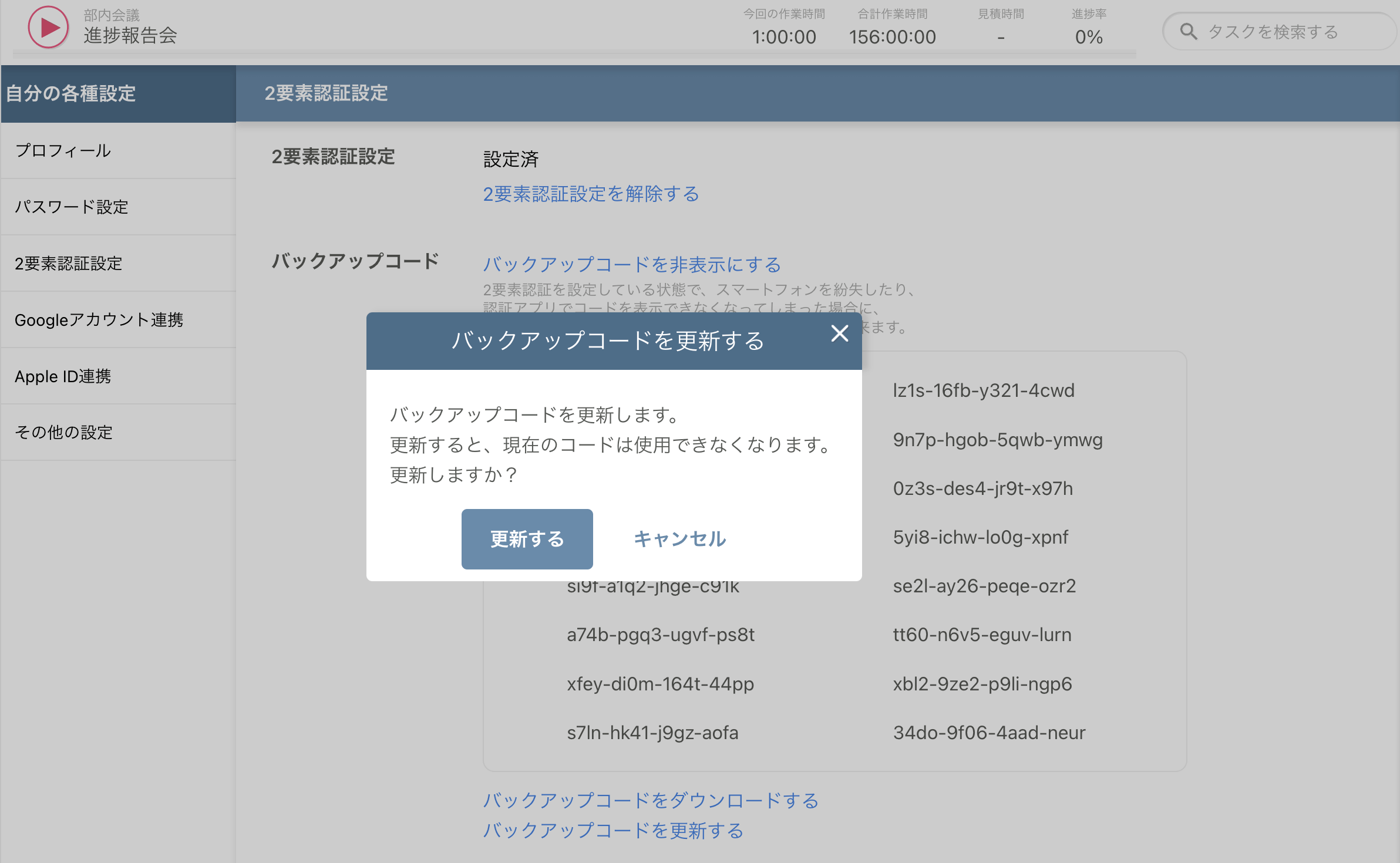1400x863 pixels.
Task: Click 2要素認証設定を解除する link
Action: tap(590, 194)
